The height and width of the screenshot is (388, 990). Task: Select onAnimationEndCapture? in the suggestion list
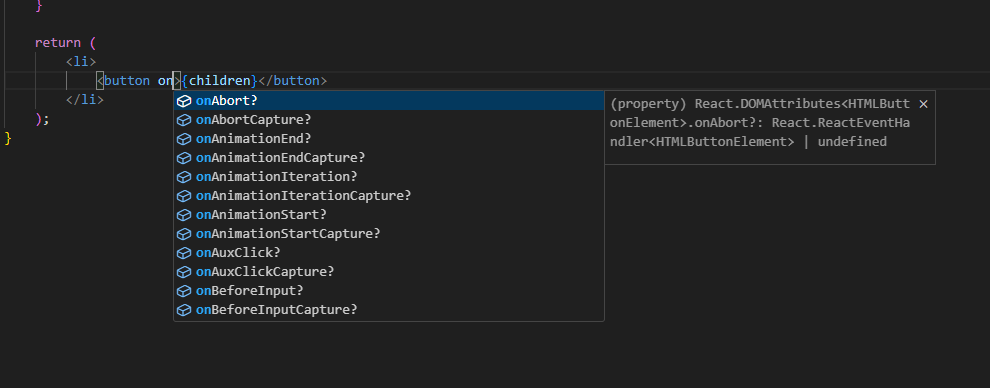coord(389,158)
